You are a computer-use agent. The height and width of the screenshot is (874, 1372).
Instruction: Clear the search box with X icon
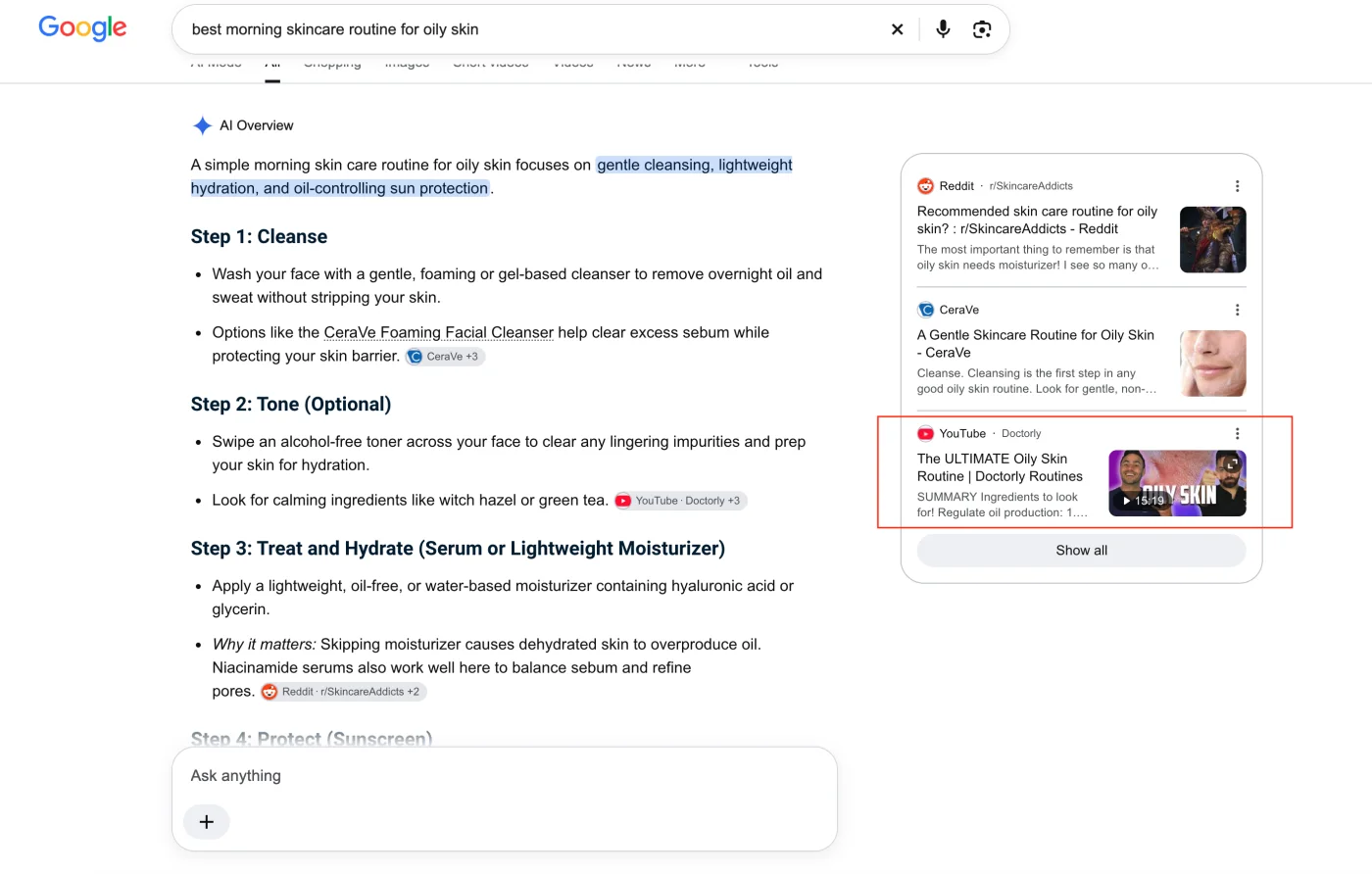pyautogui.click(x=897, y=29)
